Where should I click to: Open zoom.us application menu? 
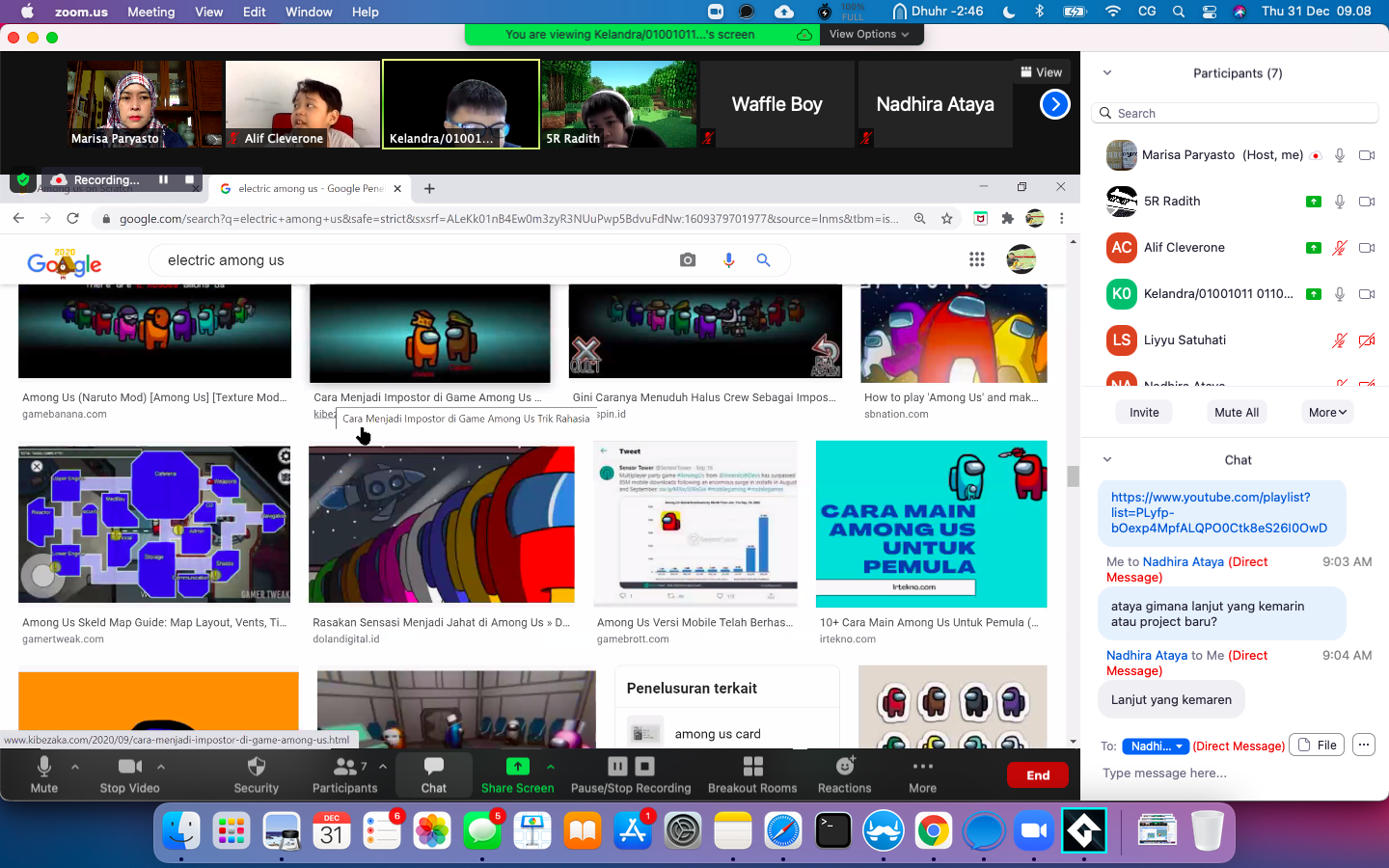pos(81,12)
